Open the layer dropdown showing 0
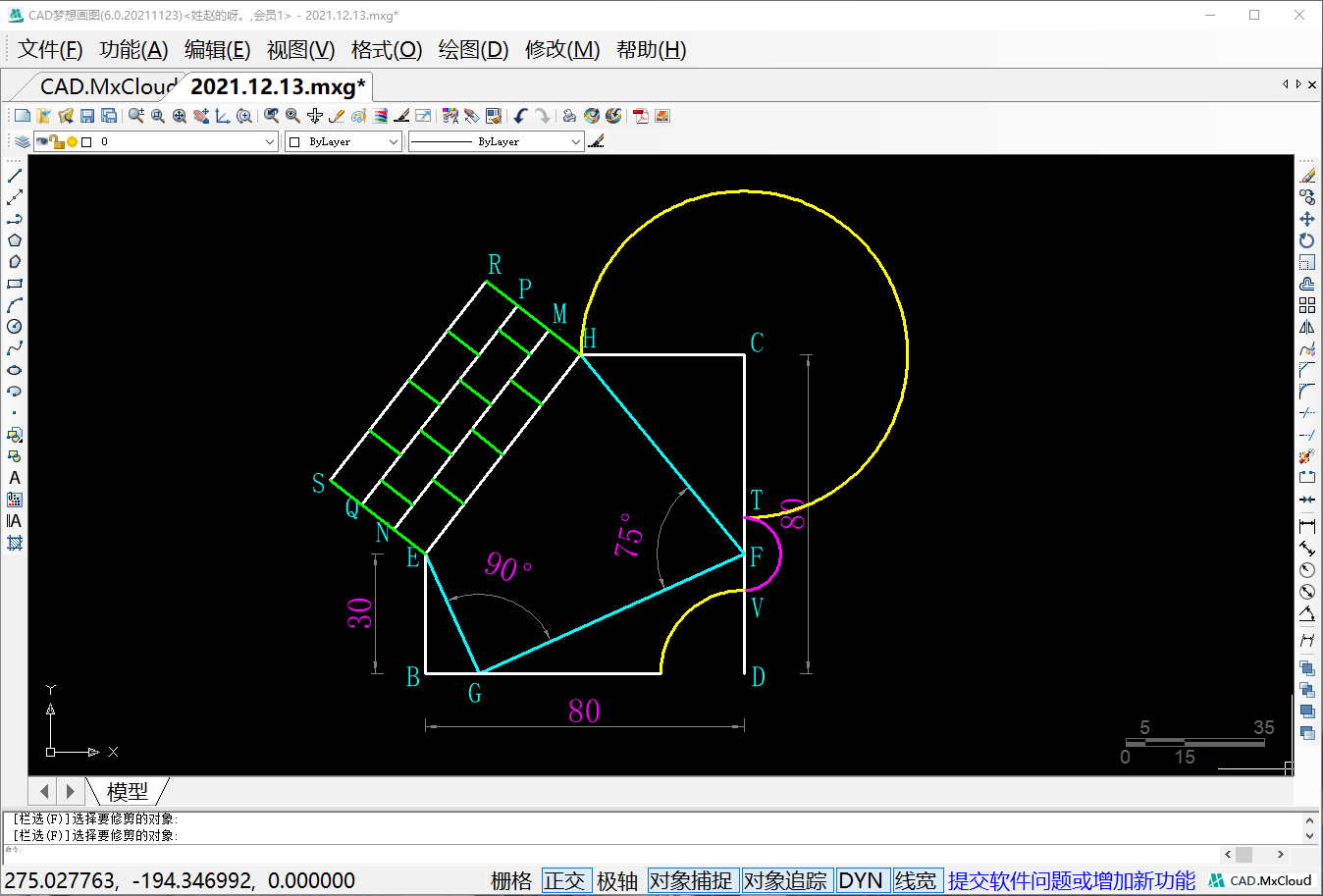This screenshot has width=1323, height=896. pos(156,141)
